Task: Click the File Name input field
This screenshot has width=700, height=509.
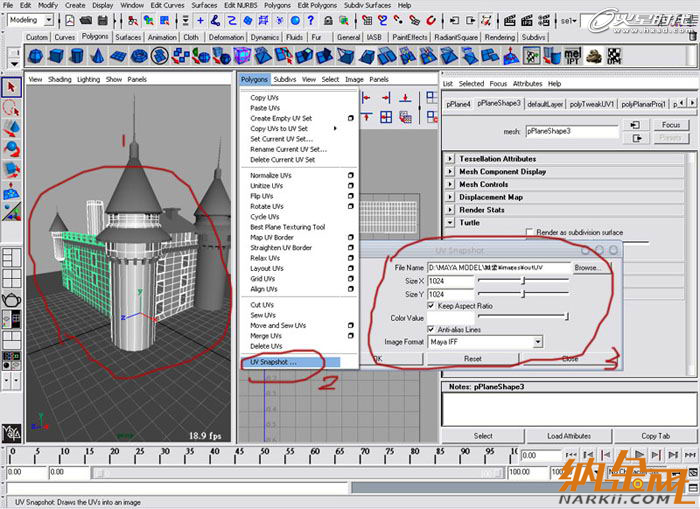Action: tap(498, 268)
